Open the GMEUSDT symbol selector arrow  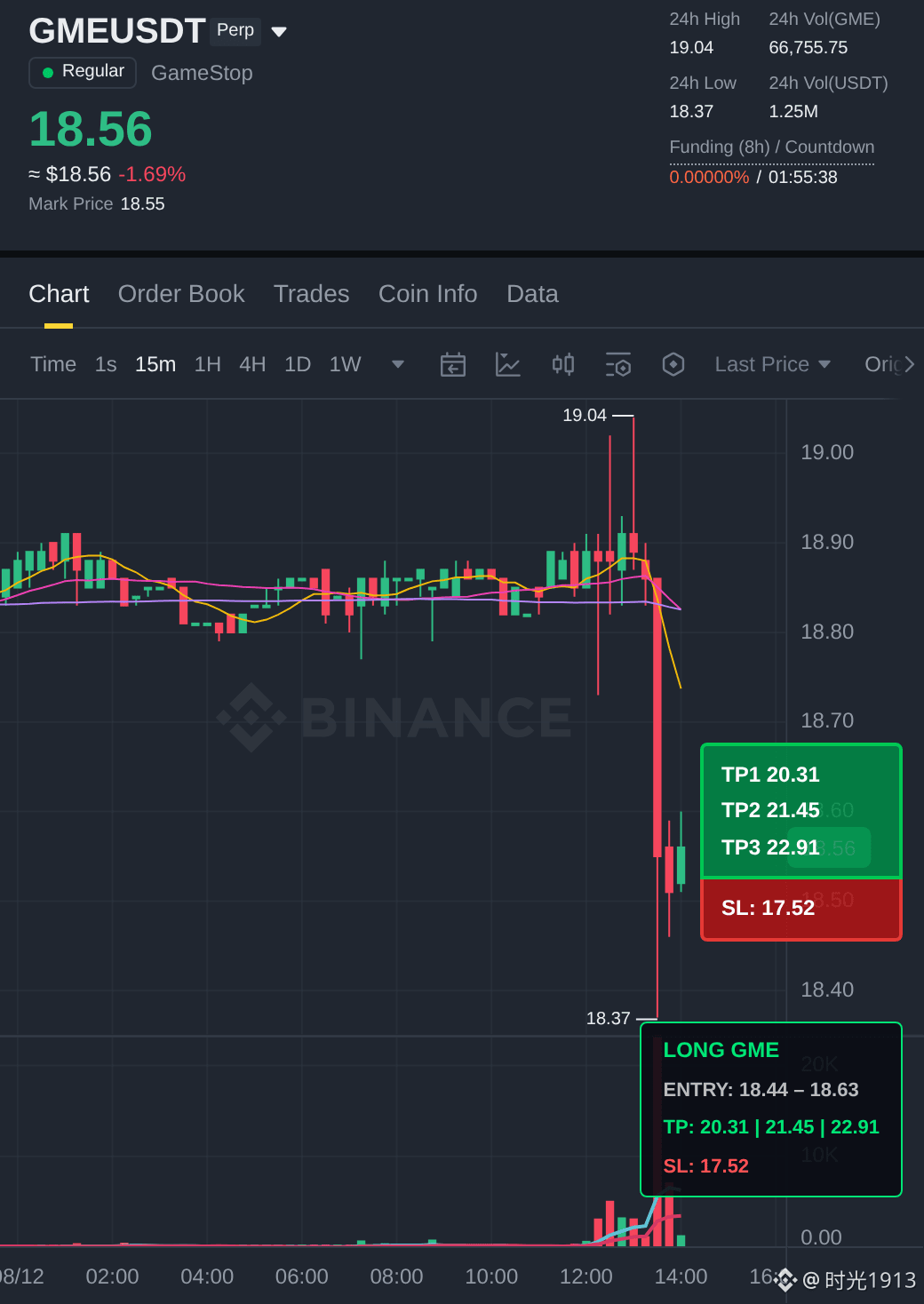point(279,32)
